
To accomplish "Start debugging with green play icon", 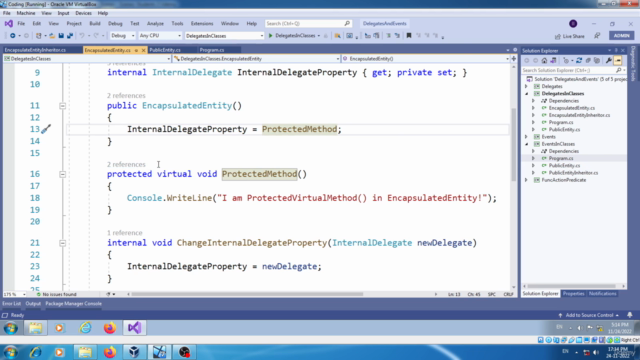I will [x=270, y=36].
